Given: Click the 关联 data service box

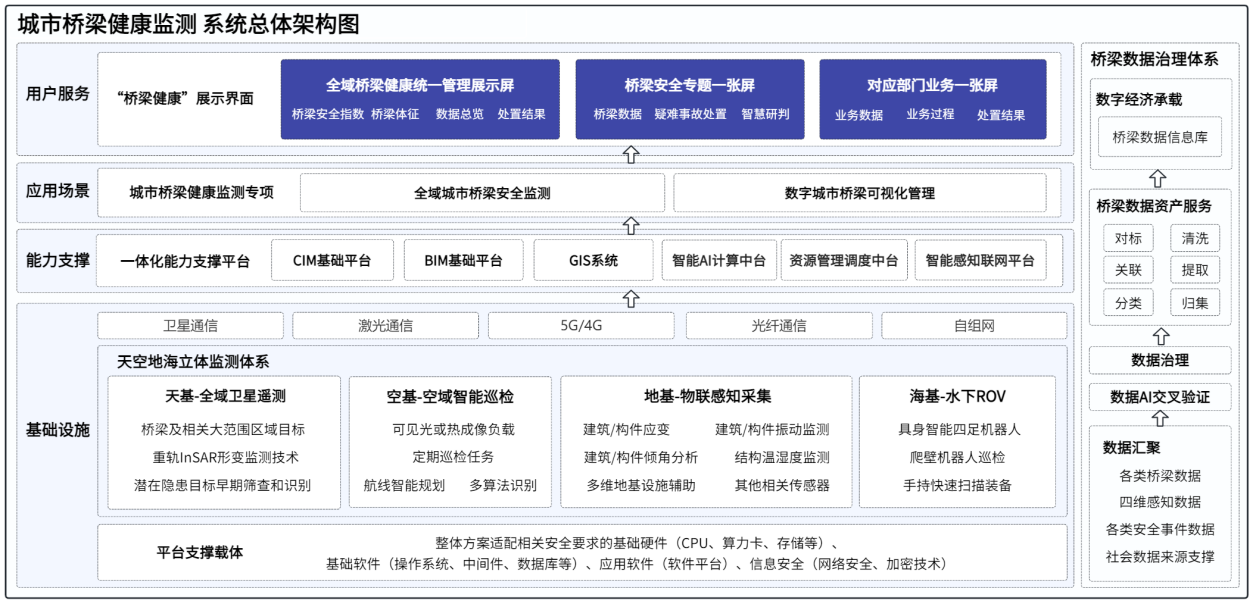Looking at the screenshot, I should 1128,270.
